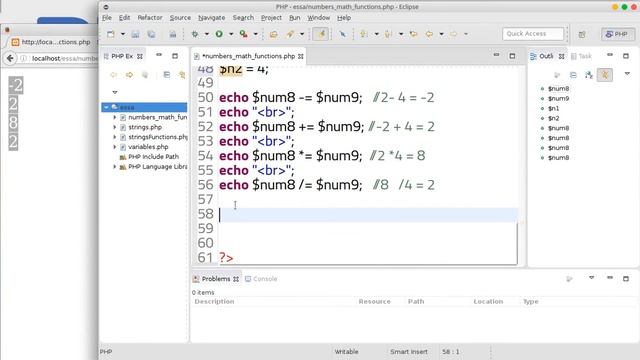This screenshot has width=640, height=360.
Task: Select the numbers_math_functions.php editor tab
Action: 249,56
